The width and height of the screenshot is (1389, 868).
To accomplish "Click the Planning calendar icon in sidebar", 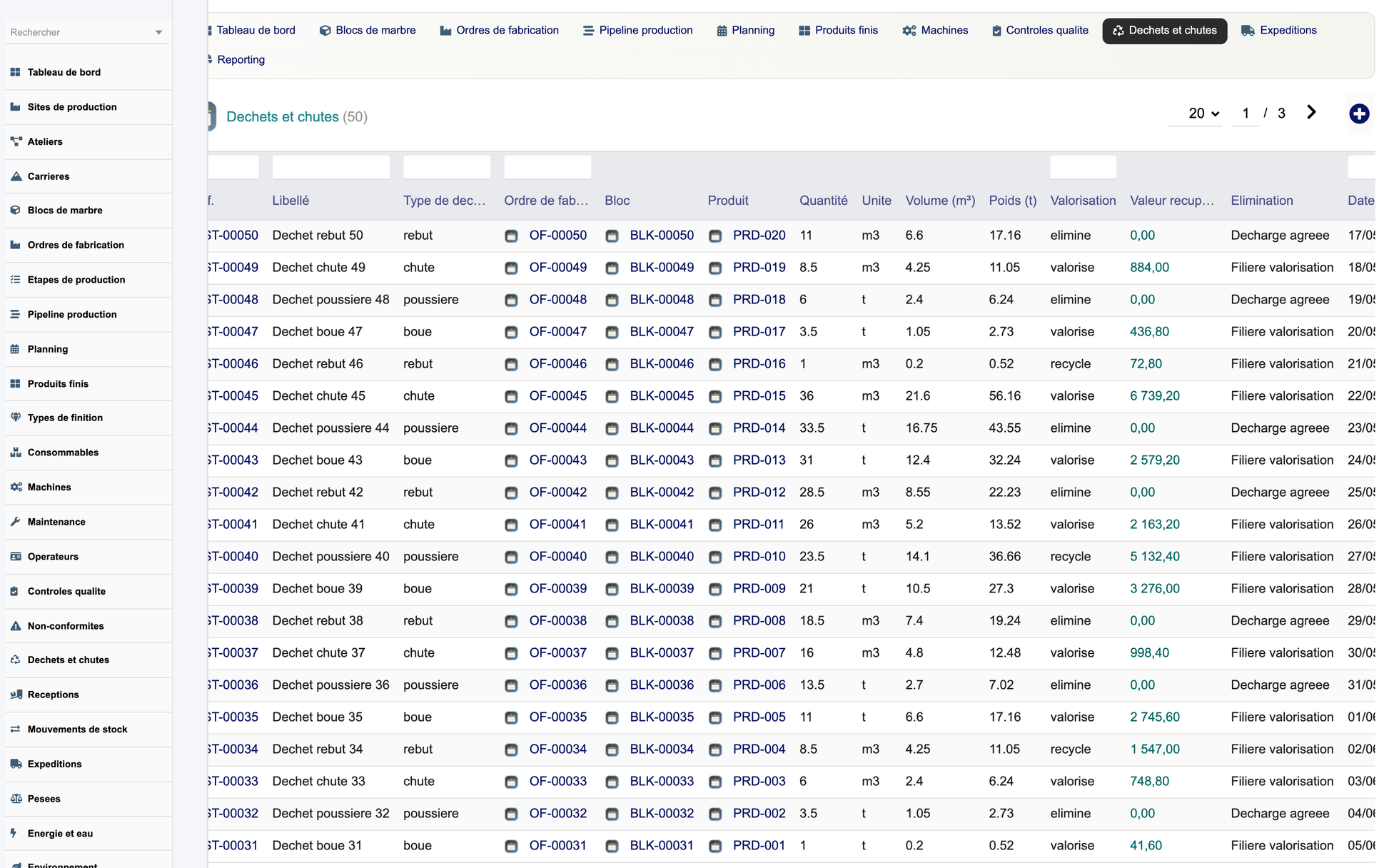I will tap(15, 349).
